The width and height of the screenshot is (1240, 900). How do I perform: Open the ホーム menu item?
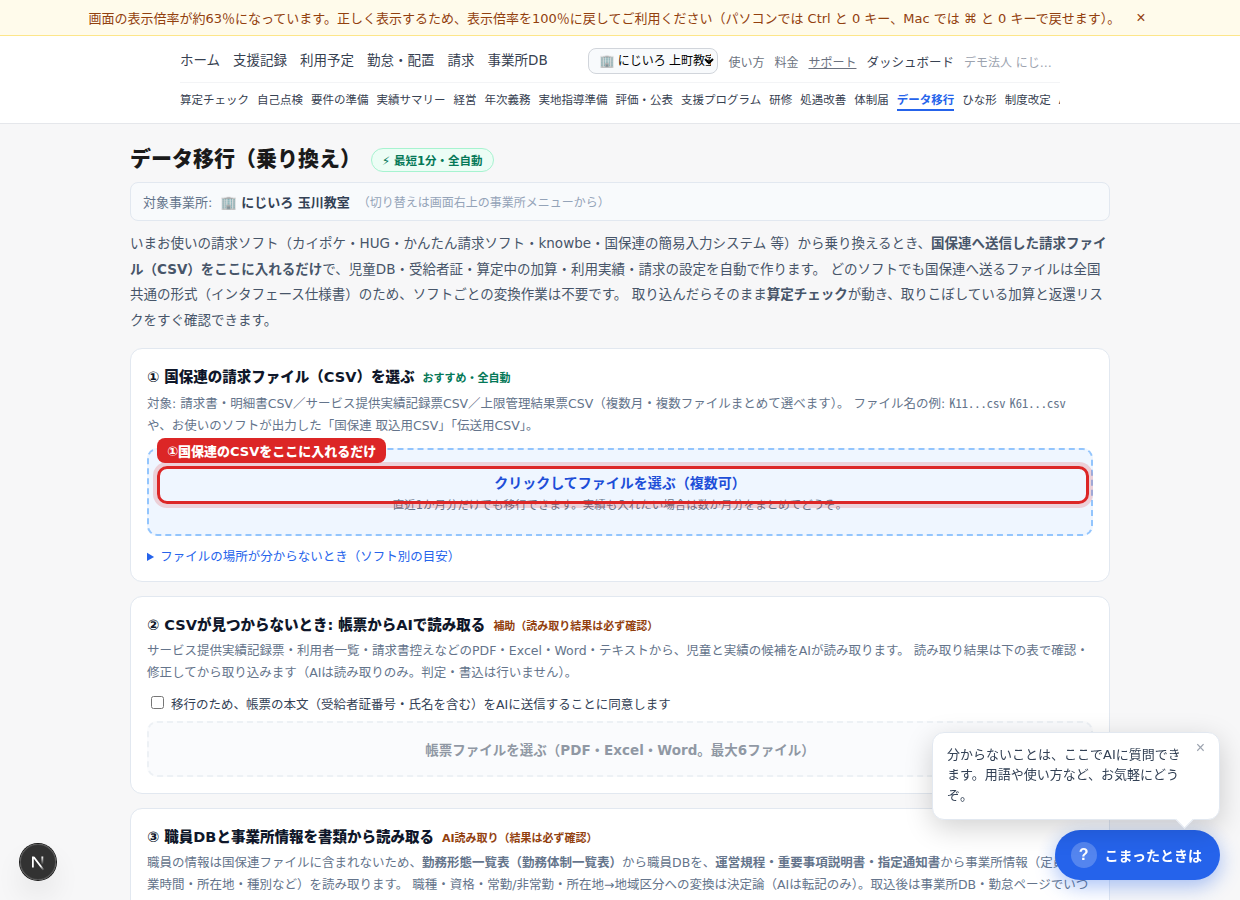pyautogui.click(x=200, y=61)
